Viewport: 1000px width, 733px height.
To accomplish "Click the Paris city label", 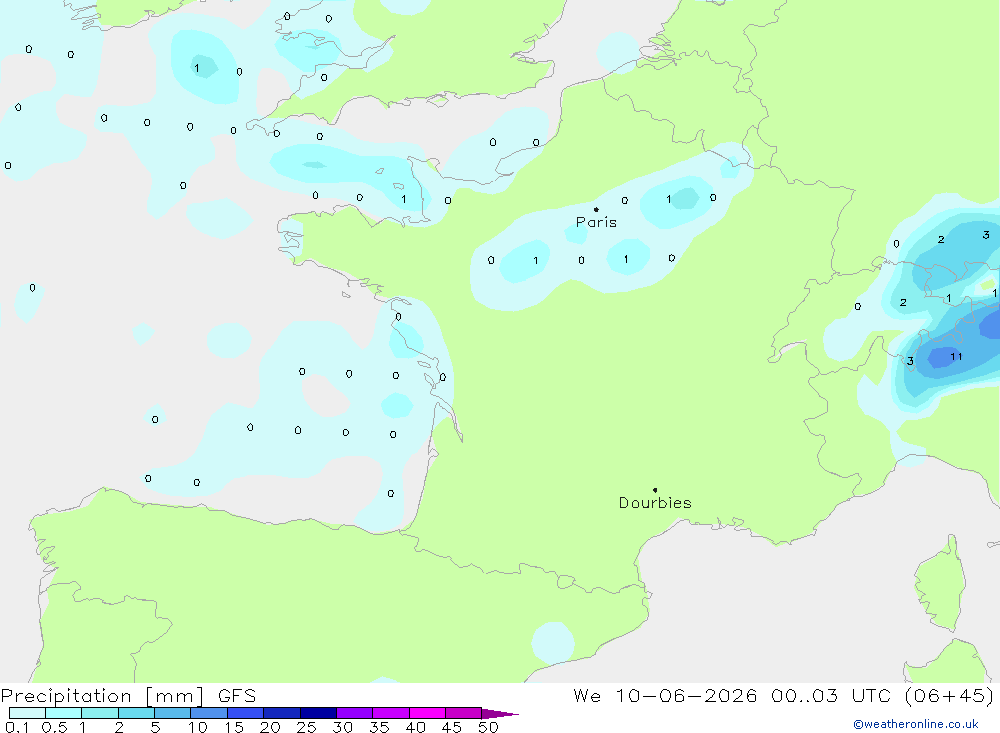I will click(x=596, y=222).
